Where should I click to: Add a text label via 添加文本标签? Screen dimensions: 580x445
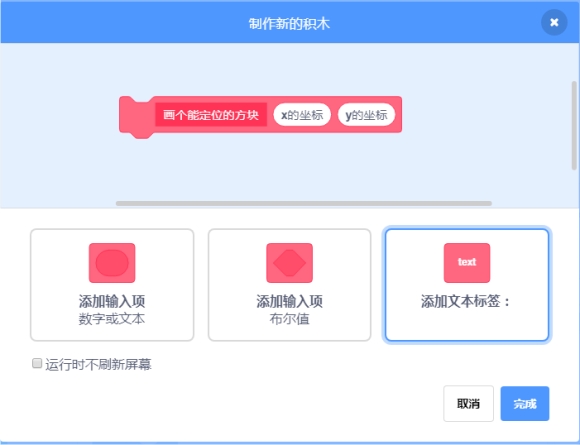467,285
